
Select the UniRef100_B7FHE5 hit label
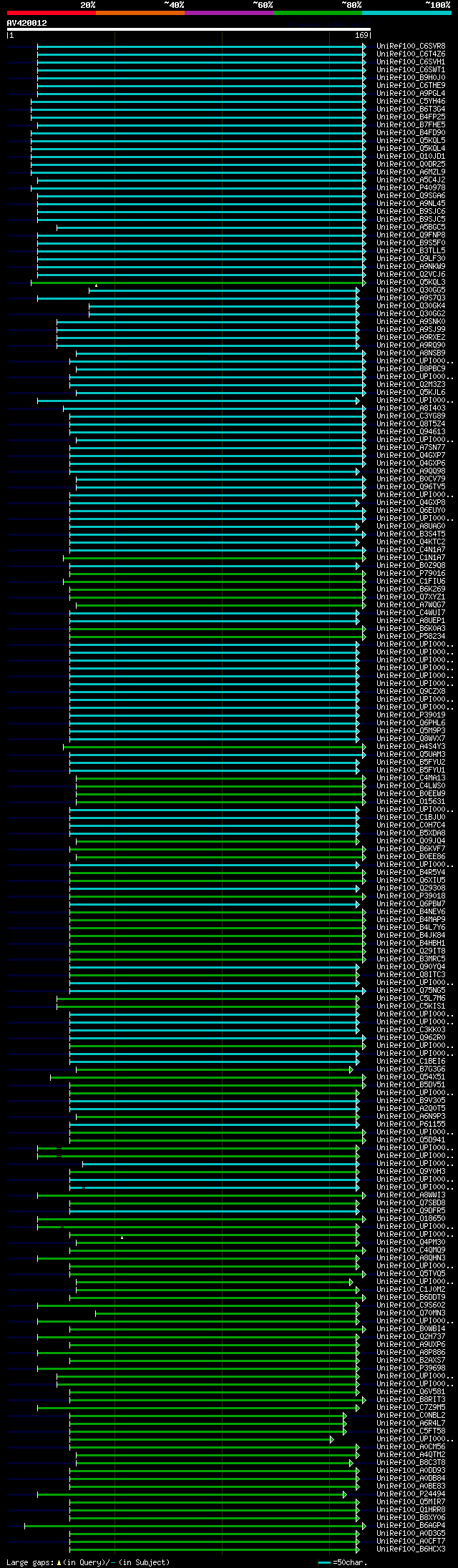click(411, 125)
